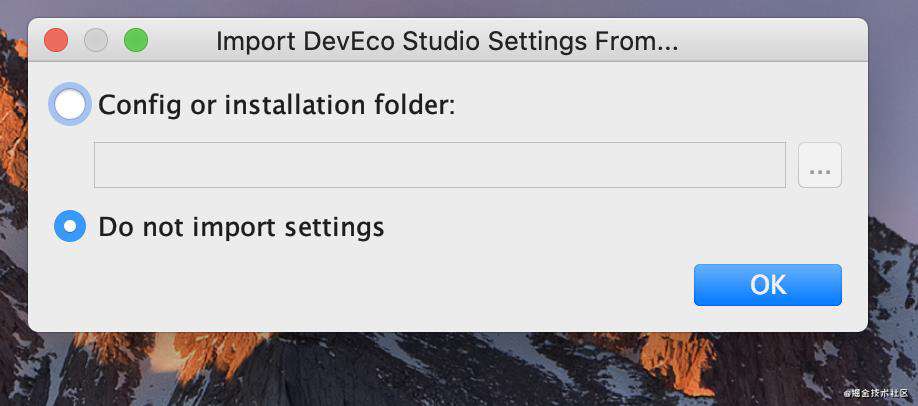Select the Do not import settings radio button

70,226
